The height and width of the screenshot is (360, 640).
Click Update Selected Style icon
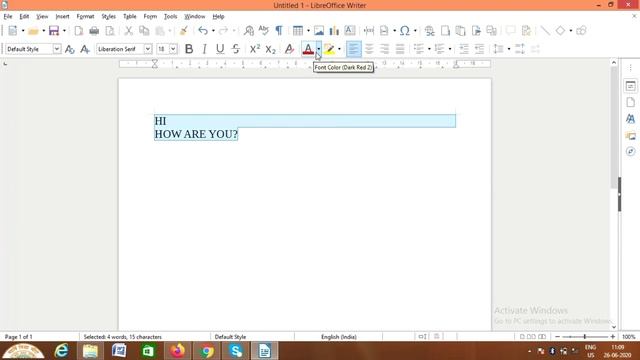[x=70, y=49]
